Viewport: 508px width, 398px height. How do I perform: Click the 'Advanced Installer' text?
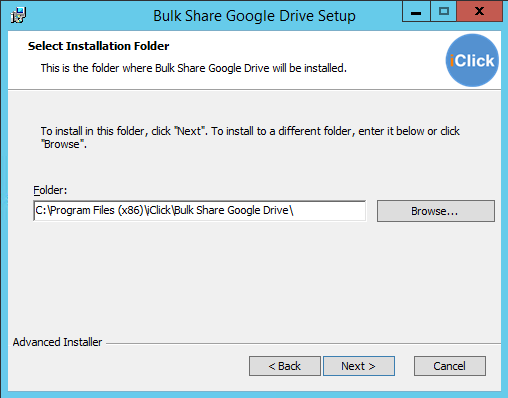[57, 342]
